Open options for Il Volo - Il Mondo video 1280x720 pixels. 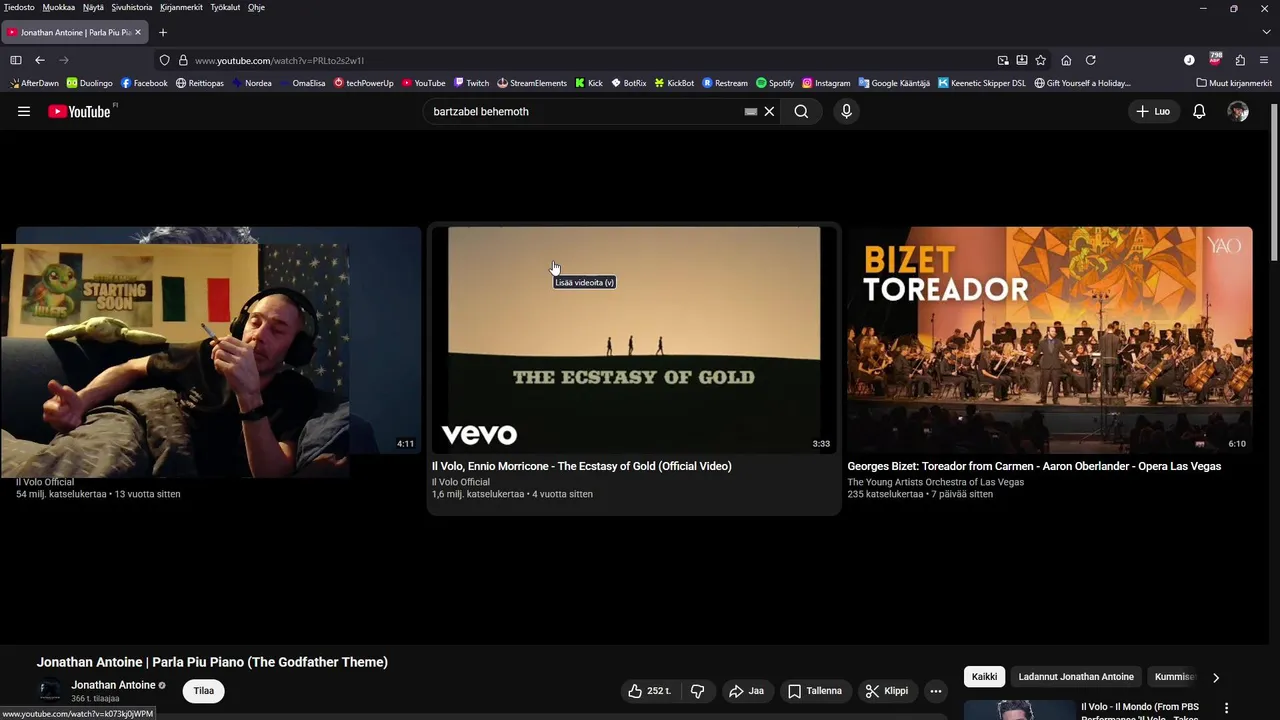tap(1227, 708)
